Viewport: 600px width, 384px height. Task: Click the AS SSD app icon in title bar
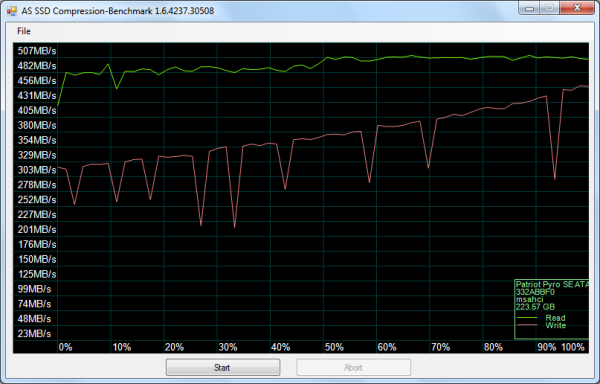[x=11, y=10]
